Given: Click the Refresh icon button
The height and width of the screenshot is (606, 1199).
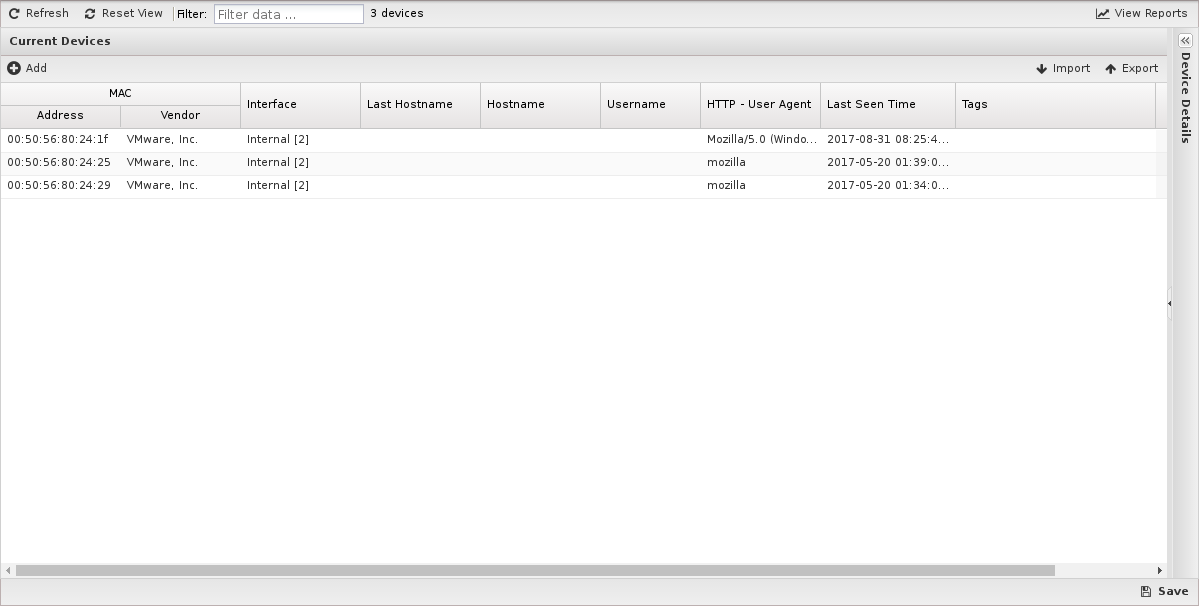Looking at the screenshot, I should 14,14.
